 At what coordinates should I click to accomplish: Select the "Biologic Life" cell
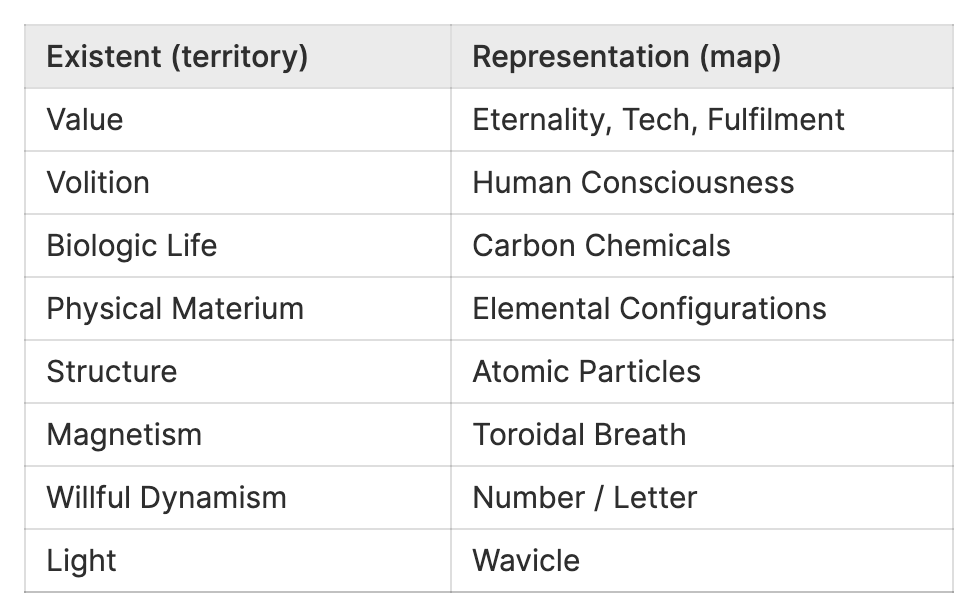pyautogui.click(x=131, y=246)
